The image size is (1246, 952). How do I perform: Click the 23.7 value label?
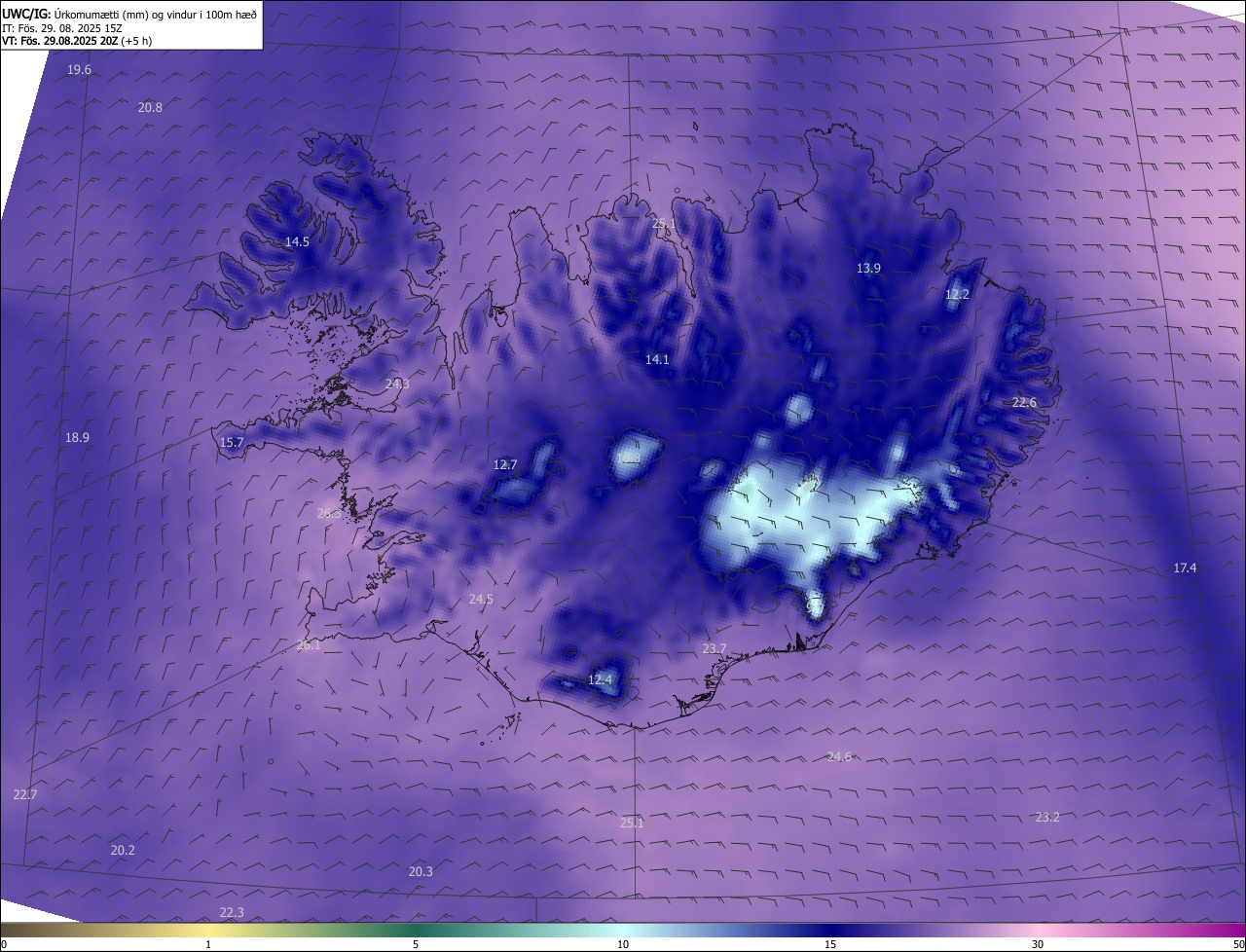click(x=715, y=649)
